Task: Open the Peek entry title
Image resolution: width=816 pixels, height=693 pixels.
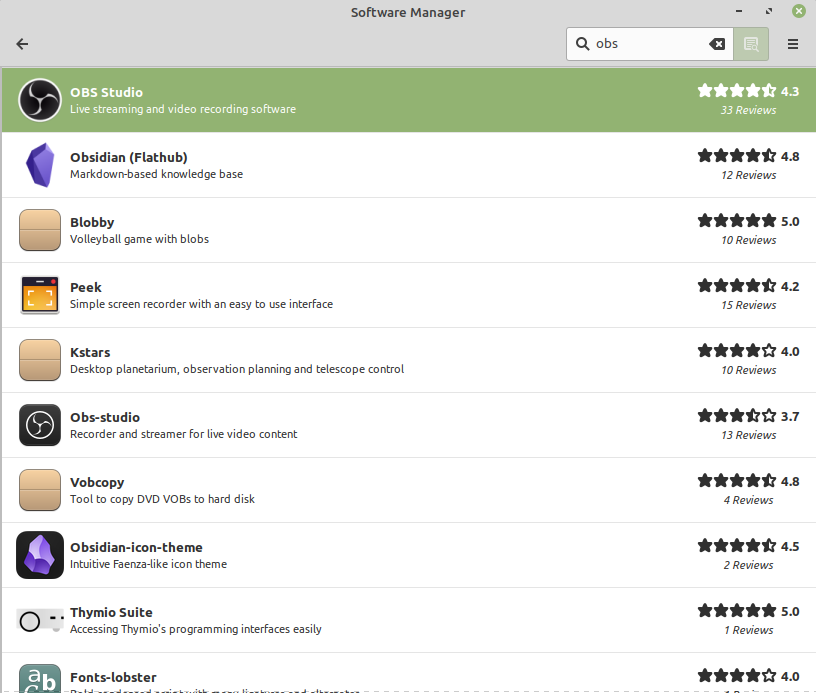Action: coord(86,287)
